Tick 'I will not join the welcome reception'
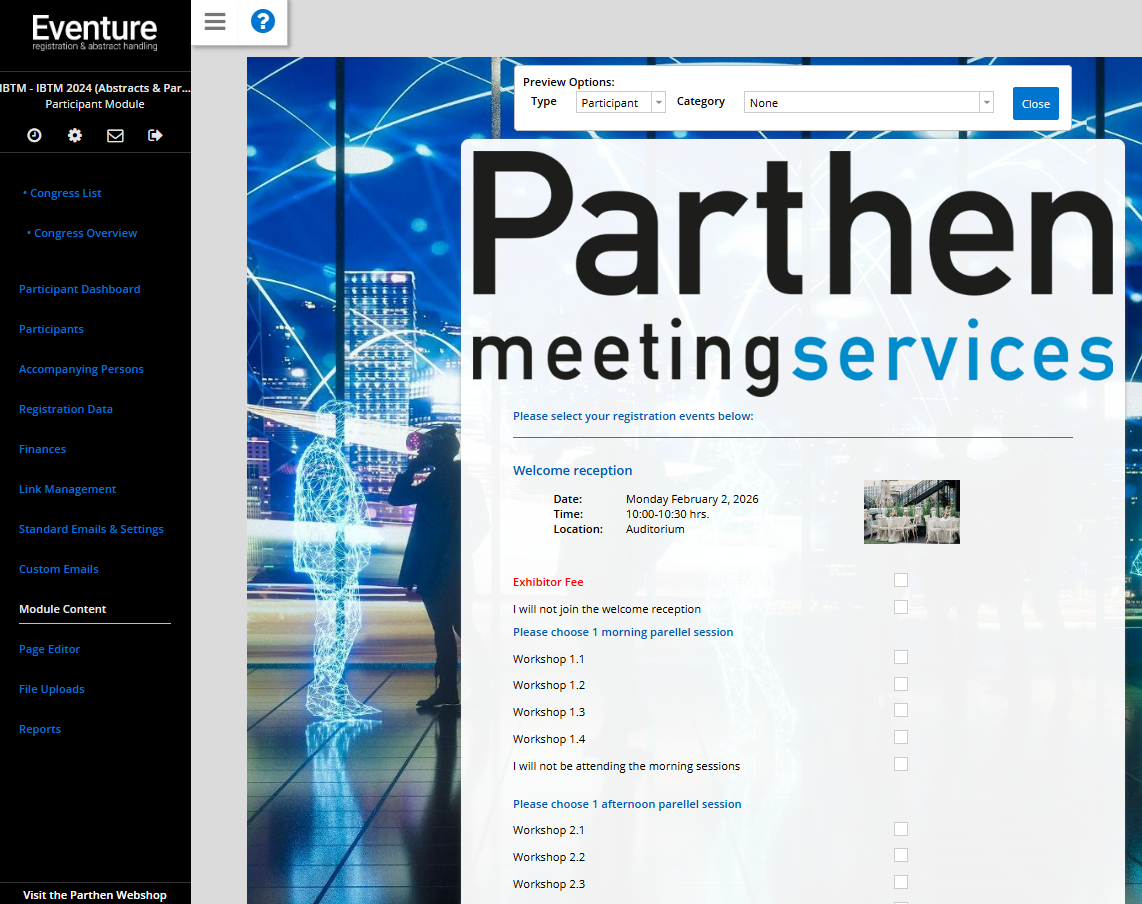1142x904 pixels. pos(901,607)
